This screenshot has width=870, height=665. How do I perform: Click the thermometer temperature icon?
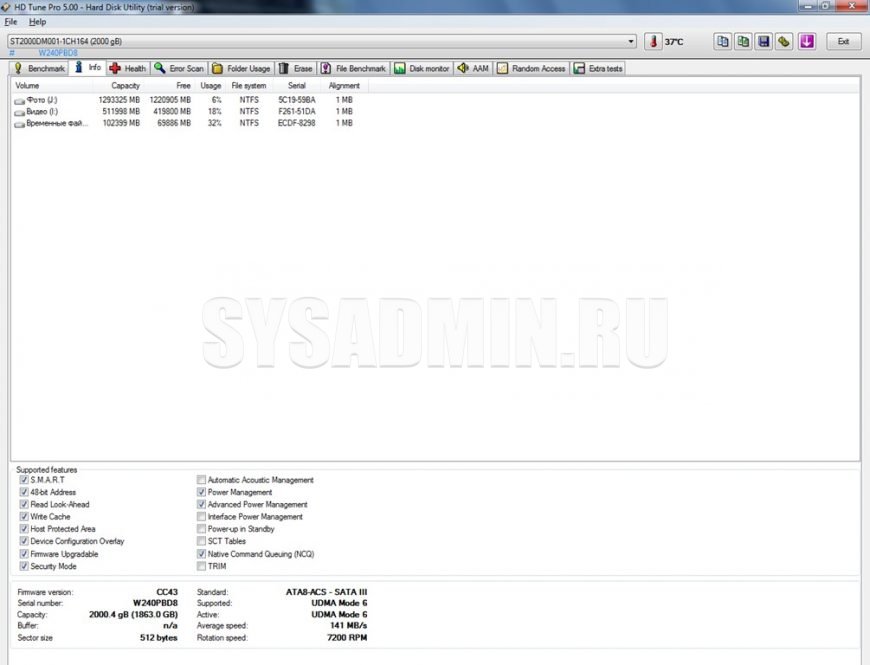(653, 41)
